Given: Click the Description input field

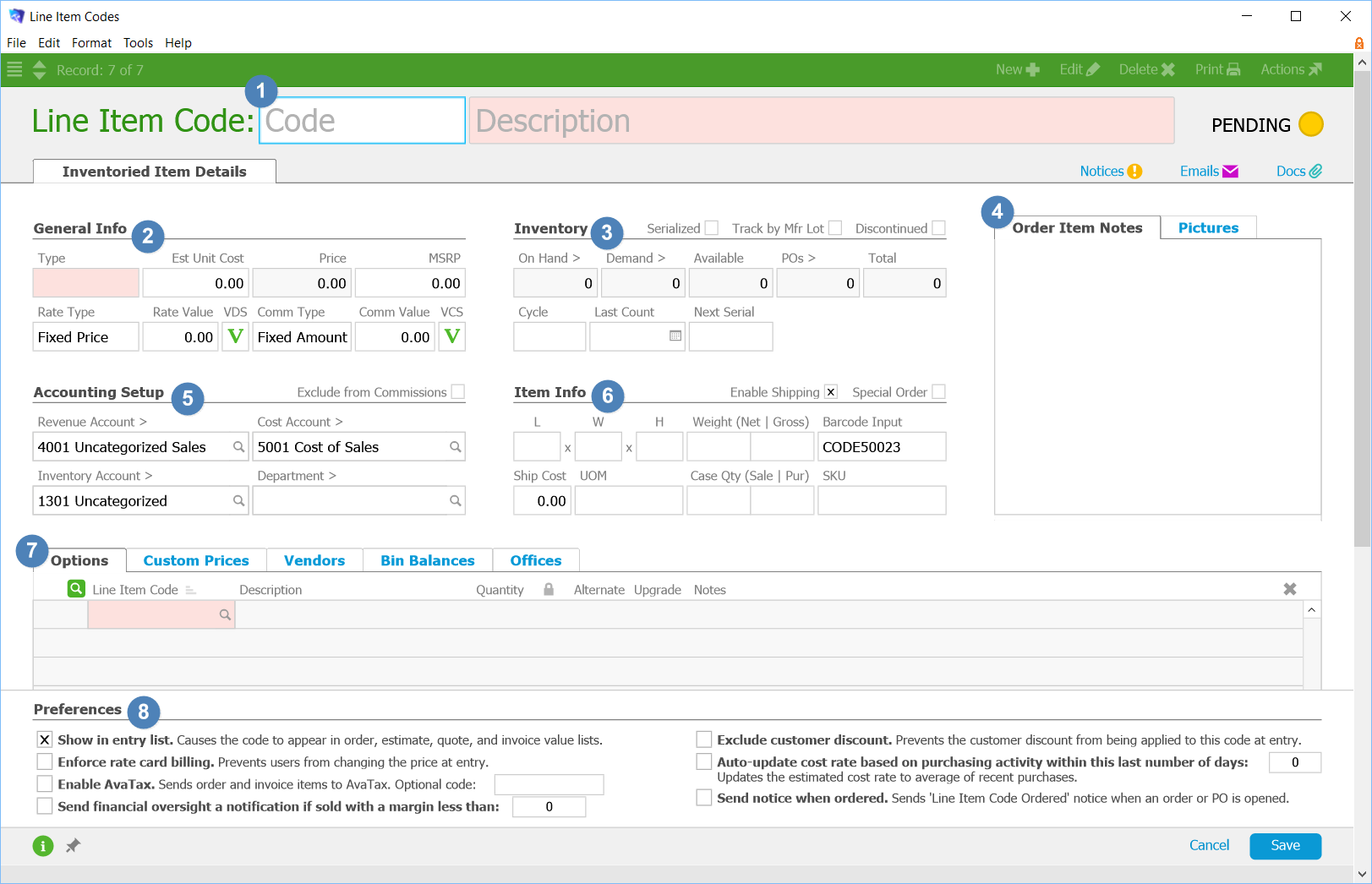Looking at the screenshot, I should click(822, 120).
